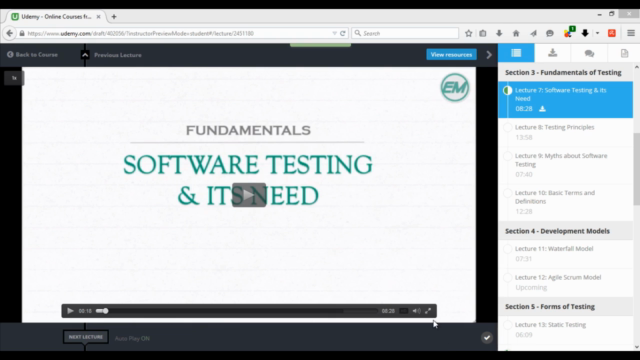This screenshot has width=640, height=360.
Task: Mark lecture complete with checkmark icon
Action: point(487,338)
